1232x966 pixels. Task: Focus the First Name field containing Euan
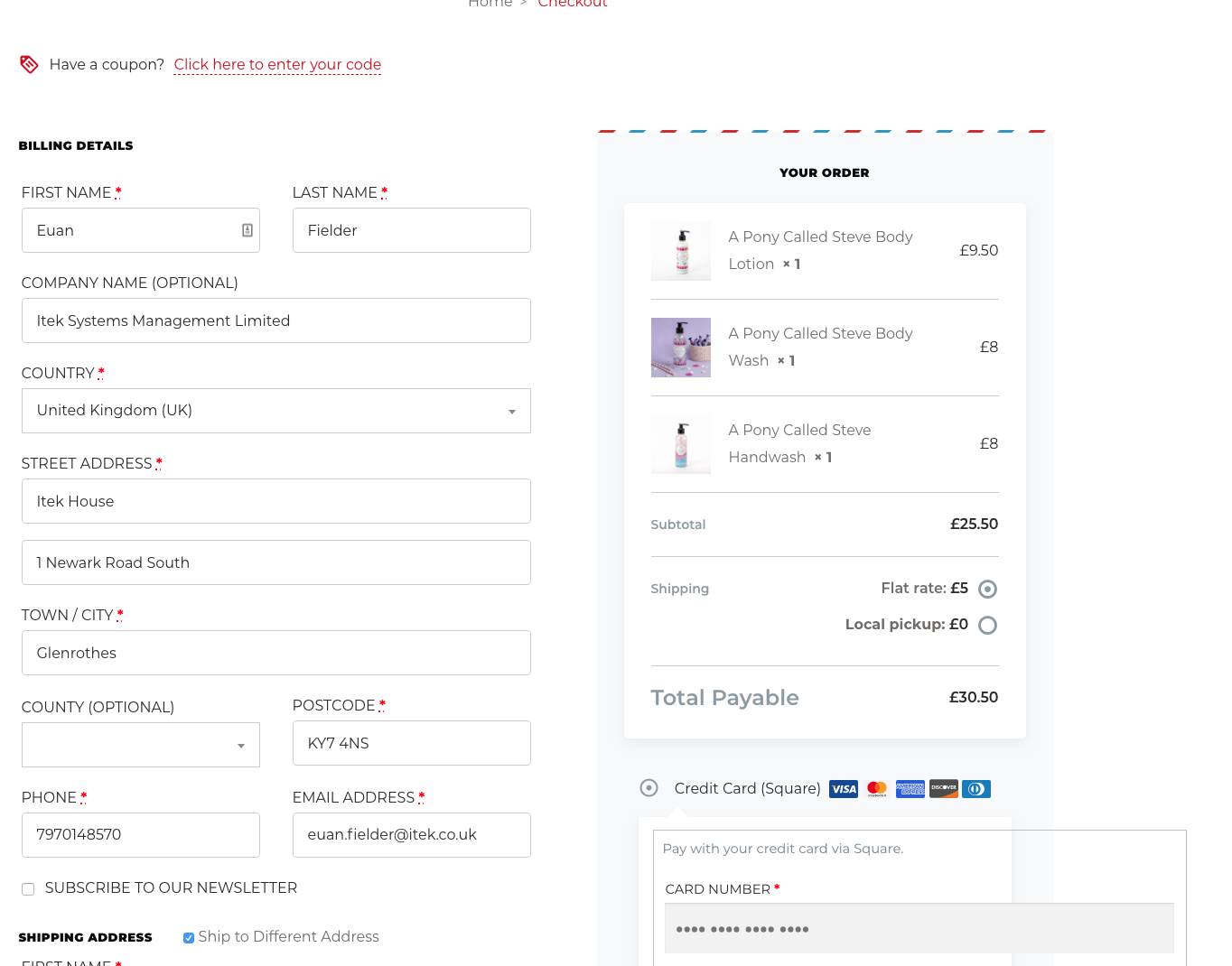(x=141, y=230)
